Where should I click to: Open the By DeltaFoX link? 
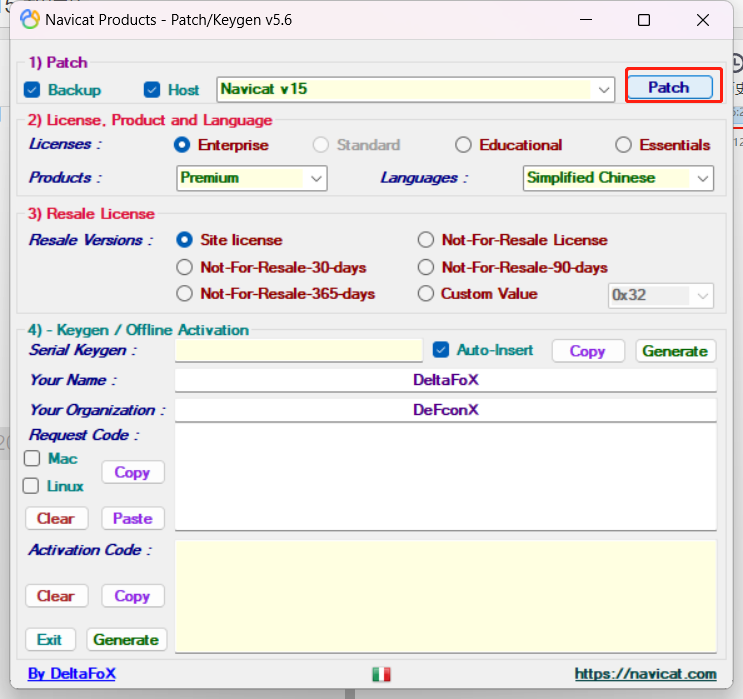pos(71,674)
